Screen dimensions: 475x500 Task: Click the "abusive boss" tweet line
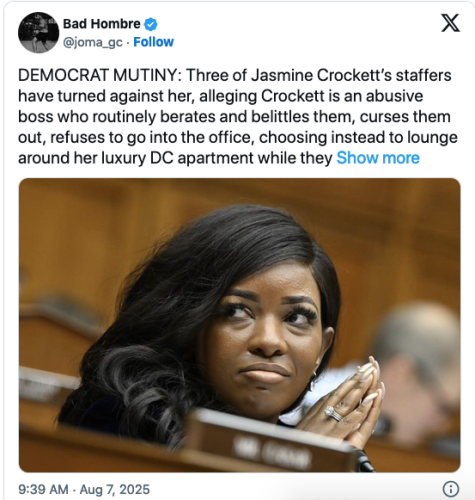pos(220,96)
